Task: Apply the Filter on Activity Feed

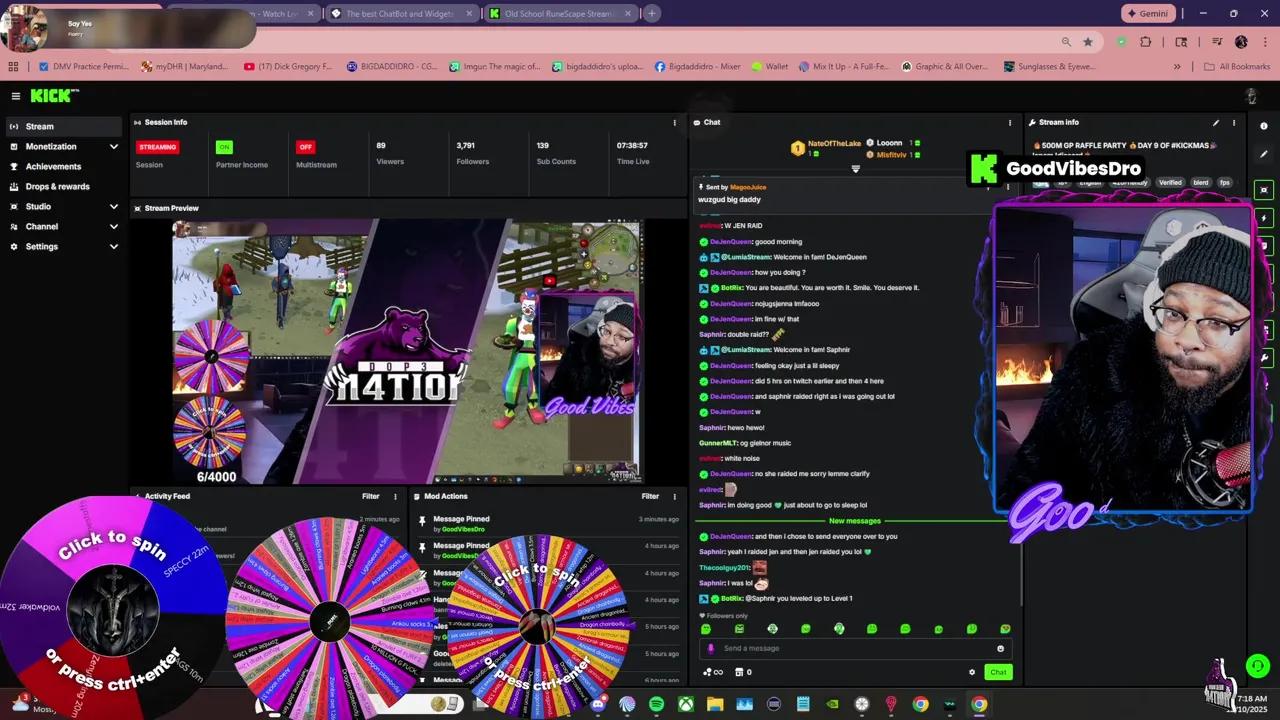Action: point(370,495)
